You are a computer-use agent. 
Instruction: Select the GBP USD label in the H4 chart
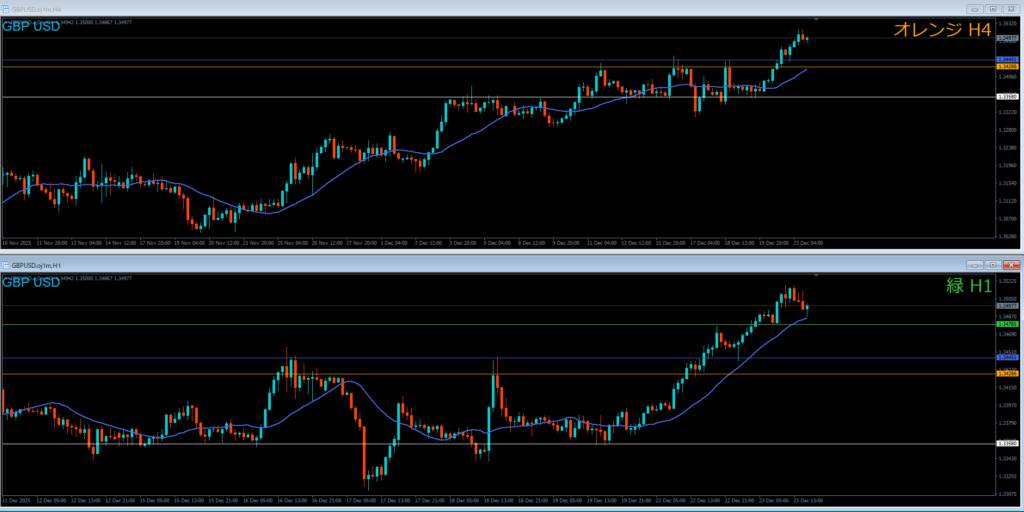coord(31,27)
